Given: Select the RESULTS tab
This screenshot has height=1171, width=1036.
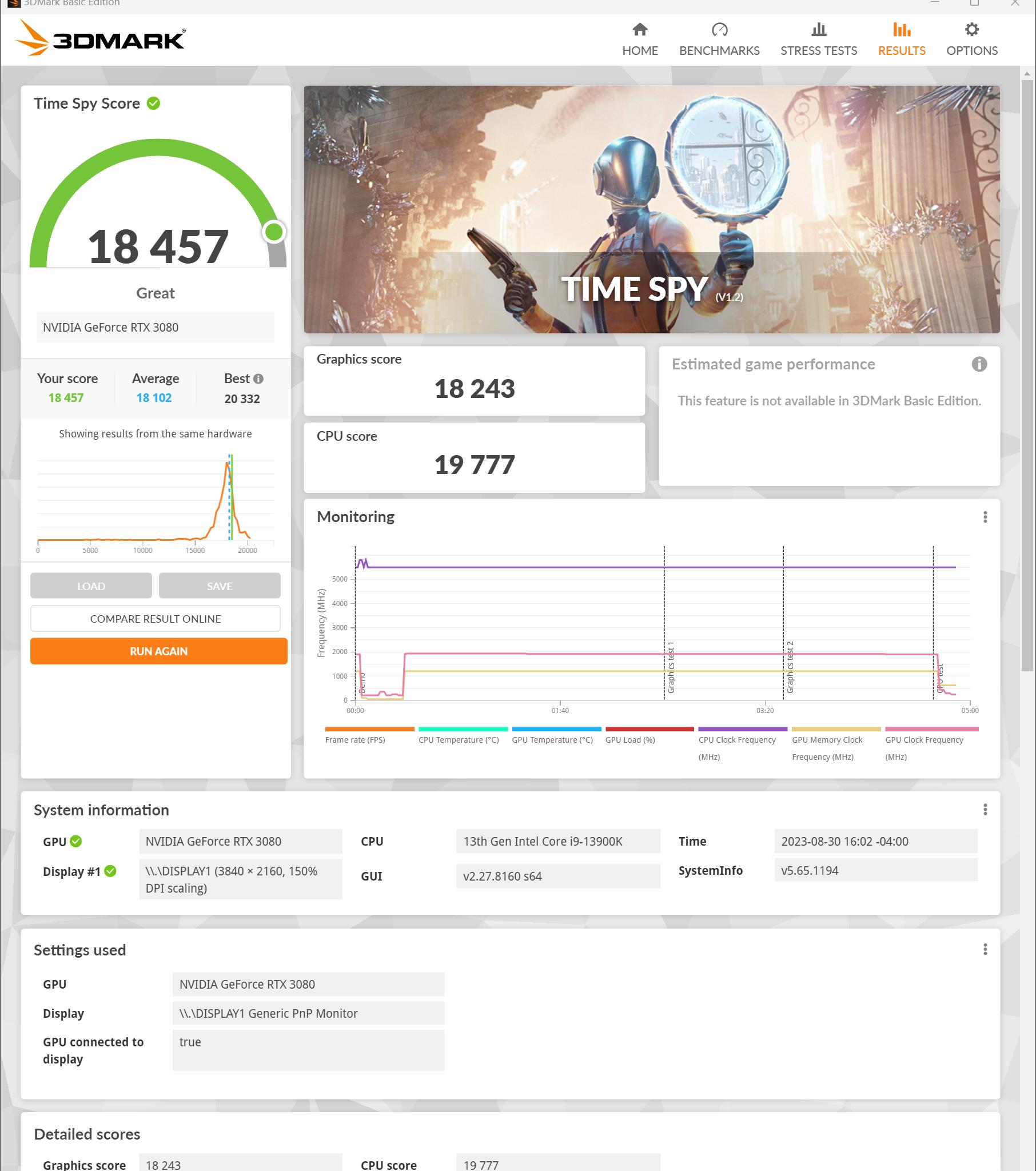Looking at the screenshot, I should (901, 39).
